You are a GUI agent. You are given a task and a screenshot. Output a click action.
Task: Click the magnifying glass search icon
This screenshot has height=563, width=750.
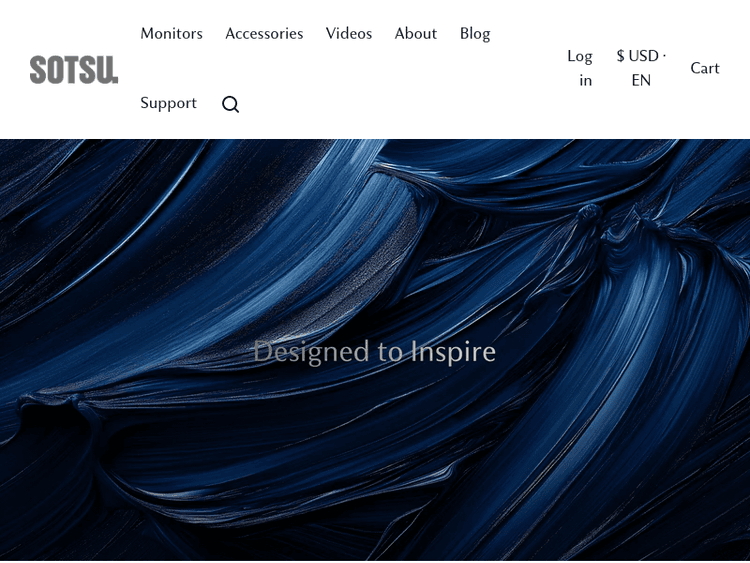point(230,104)
